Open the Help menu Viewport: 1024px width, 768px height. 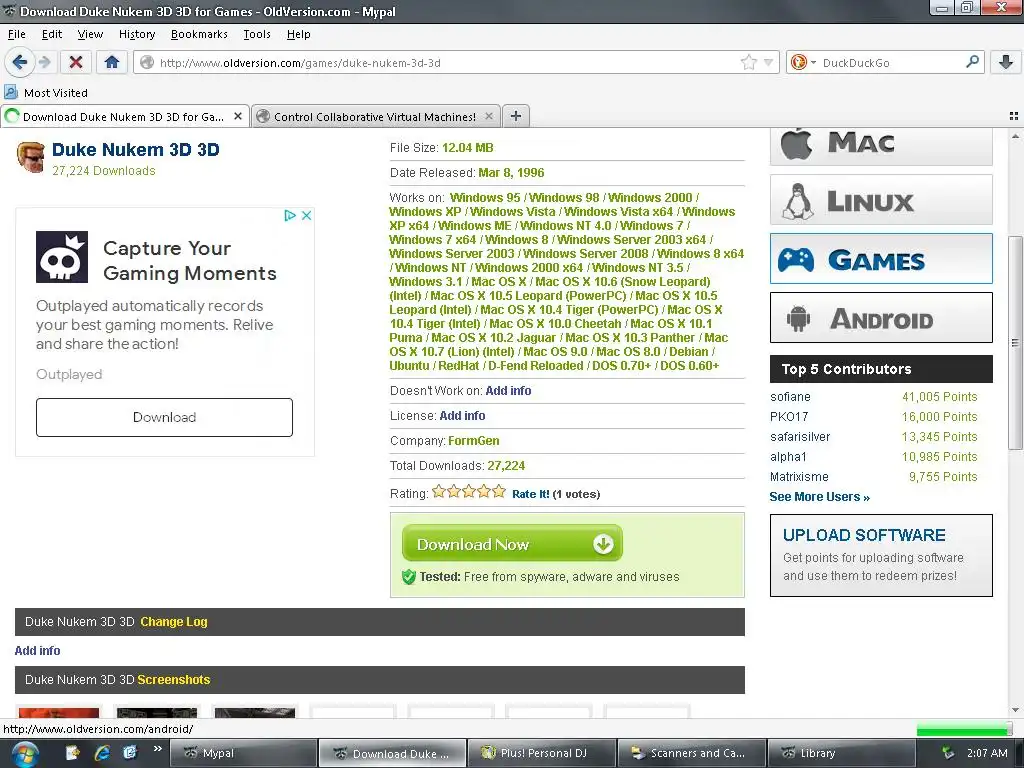coord(298,34)
